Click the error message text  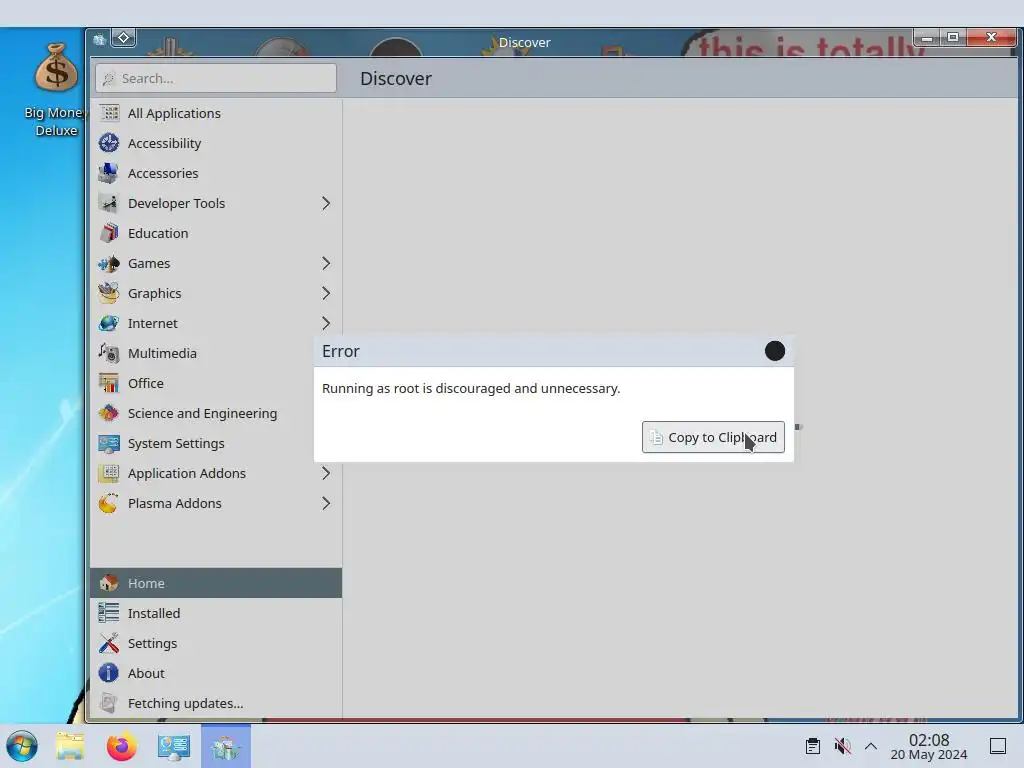471,389
